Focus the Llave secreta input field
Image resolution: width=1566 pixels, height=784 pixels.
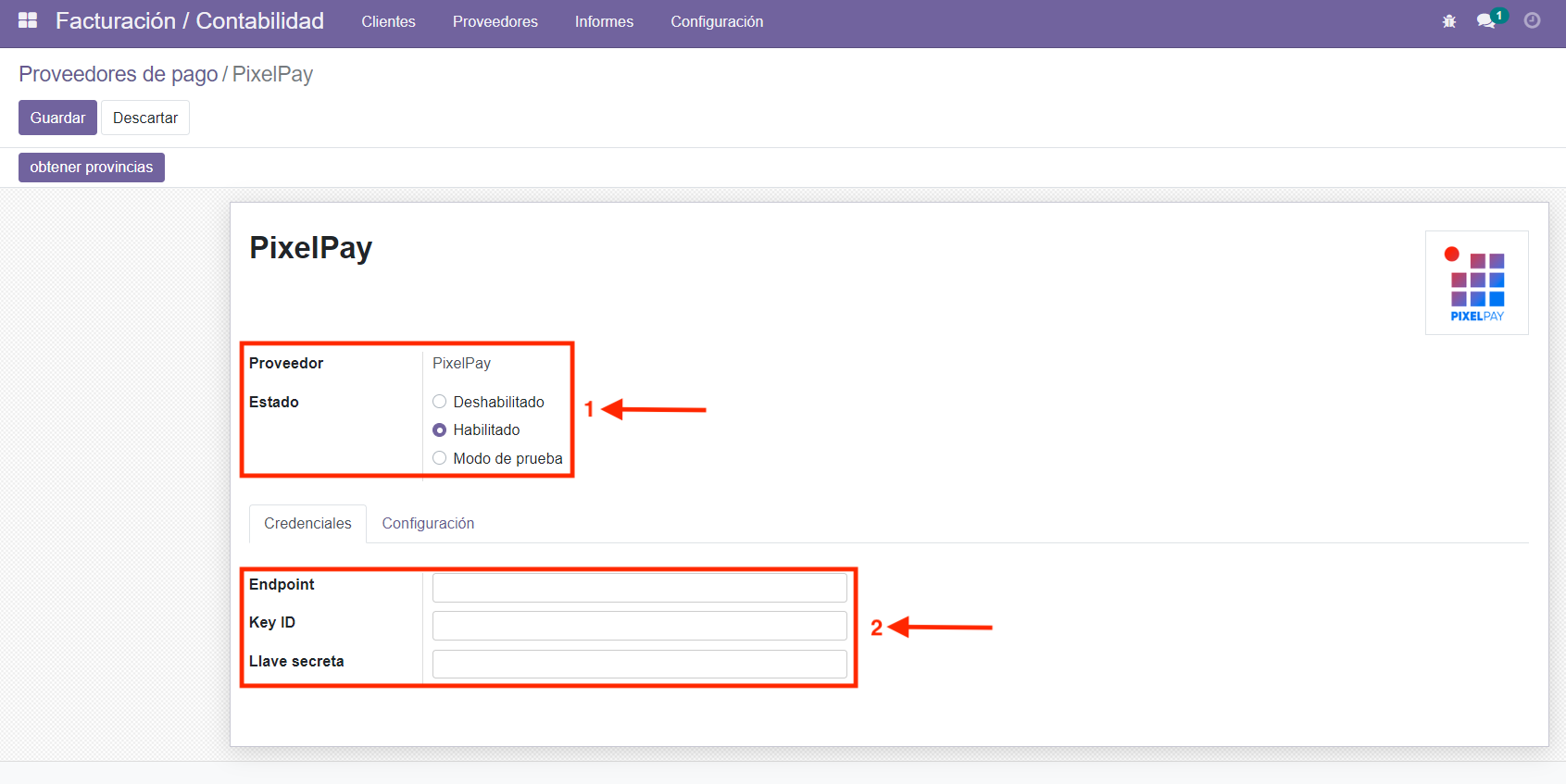pos(639,664)
